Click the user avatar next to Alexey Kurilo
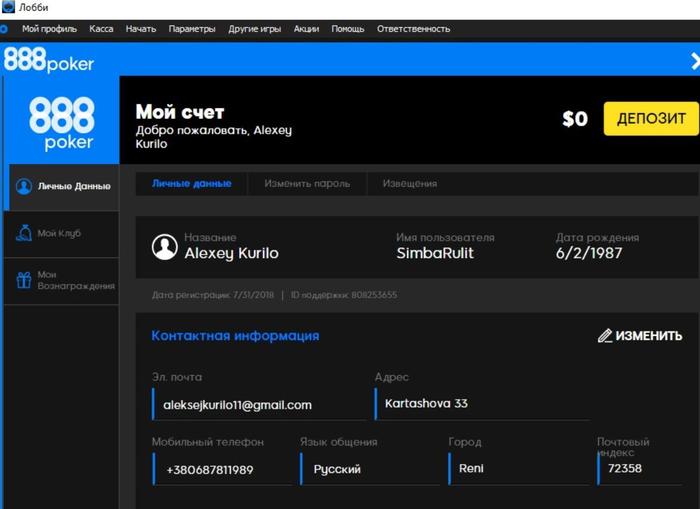Screen dimensions: 700x509 pos(165,247)
